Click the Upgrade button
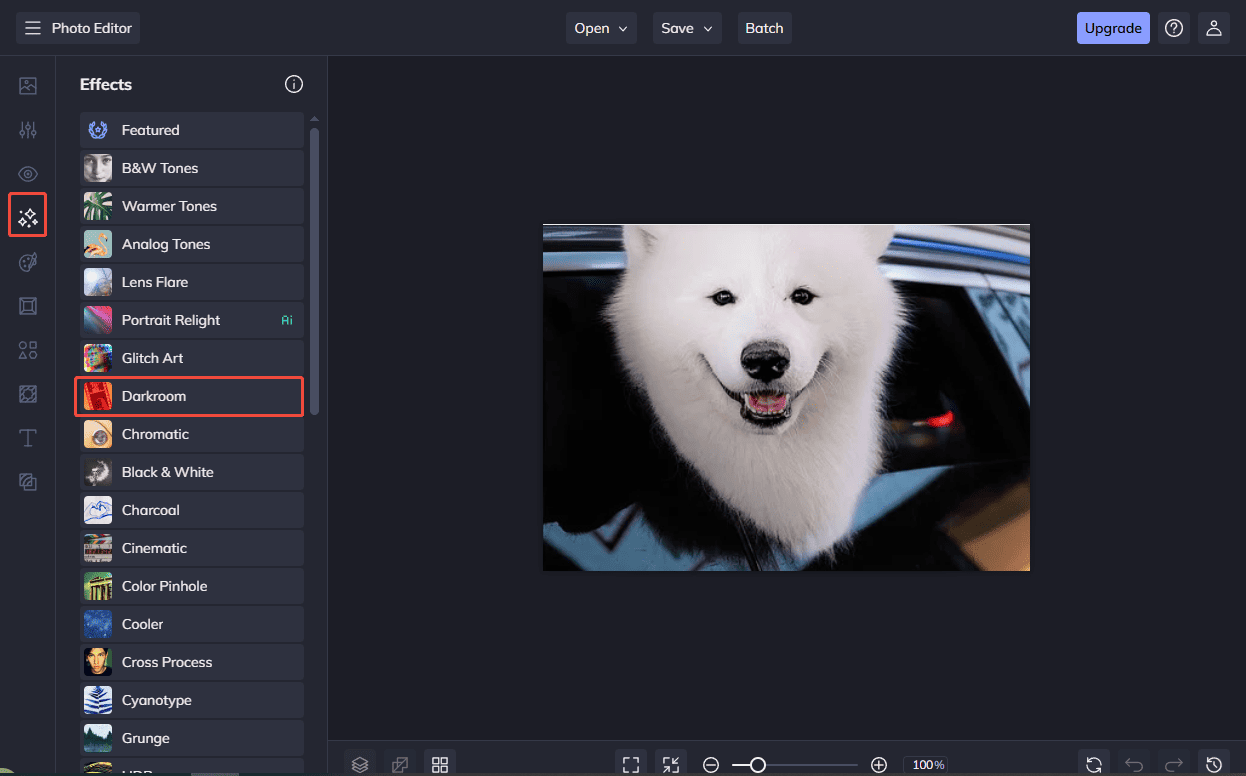Image resolution: width=1246 pixels, height=776 pixels. point(1113,28)
